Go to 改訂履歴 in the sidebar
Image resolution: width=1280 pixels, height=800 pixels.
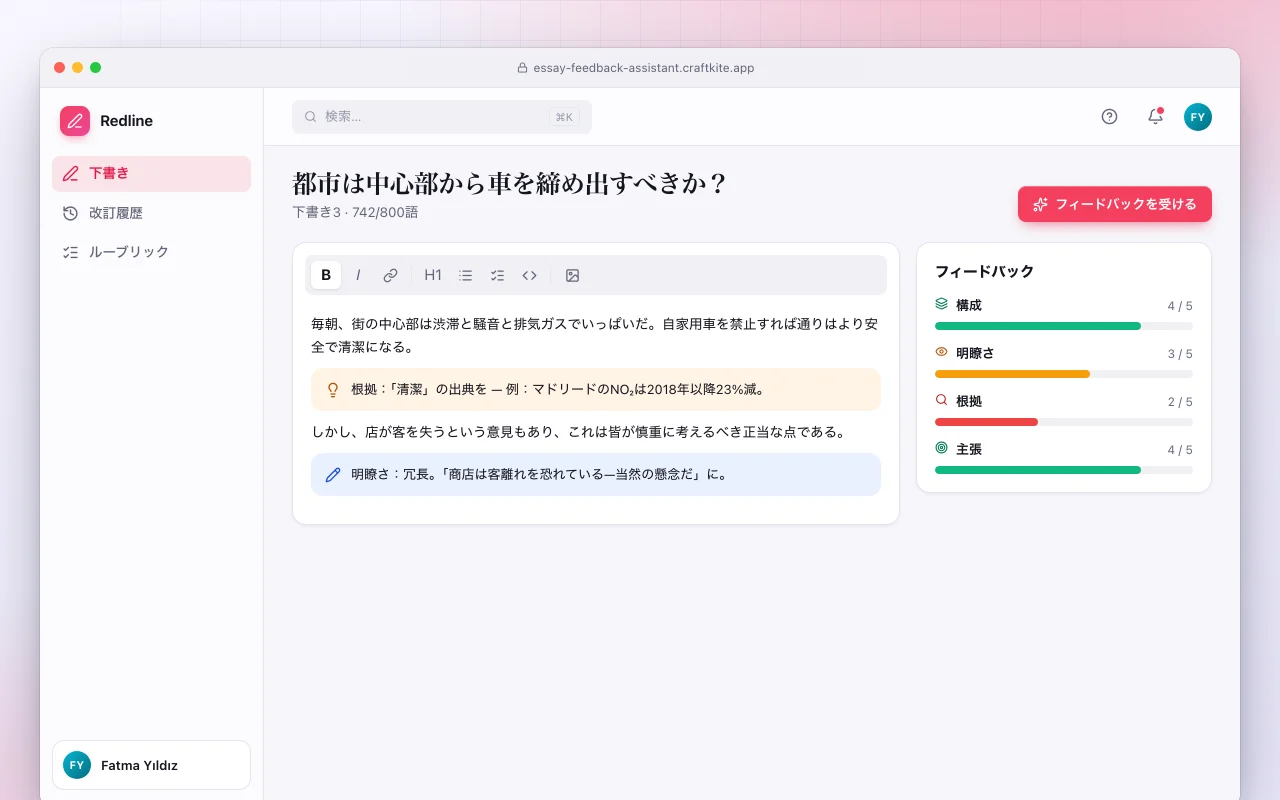[151, 213]
